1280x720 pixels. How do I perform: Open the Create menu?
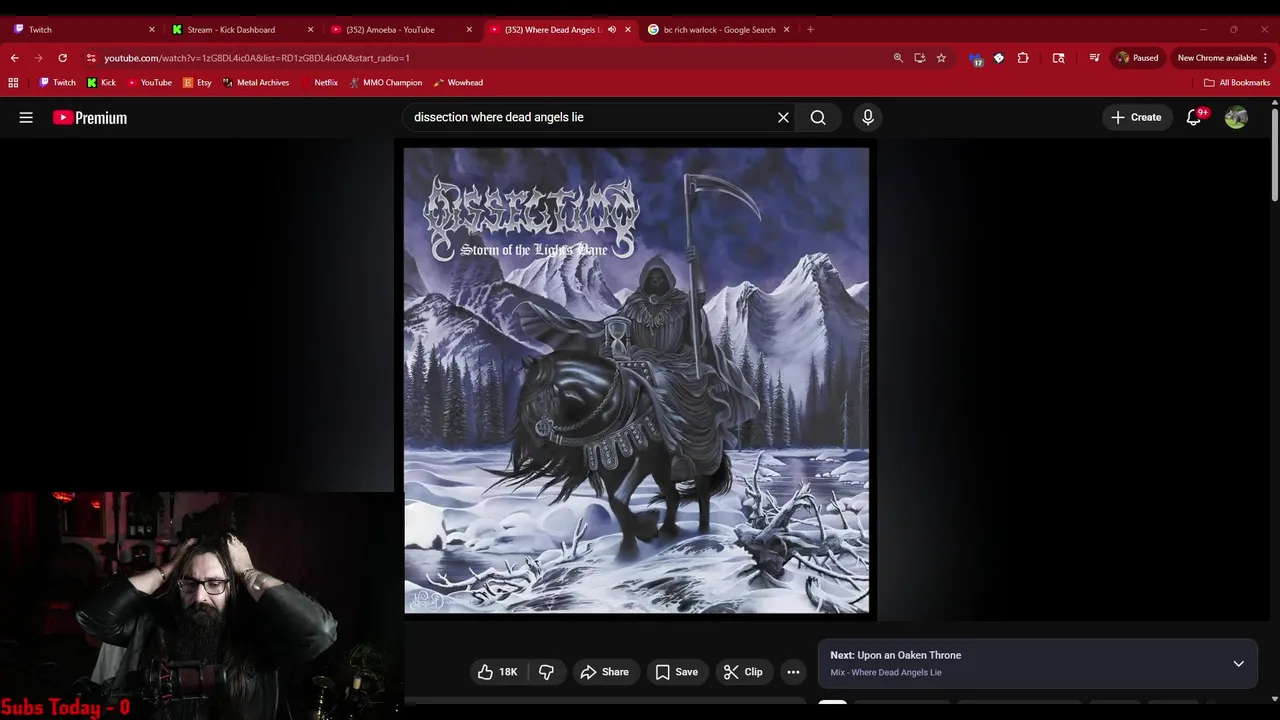point(1136,117)
